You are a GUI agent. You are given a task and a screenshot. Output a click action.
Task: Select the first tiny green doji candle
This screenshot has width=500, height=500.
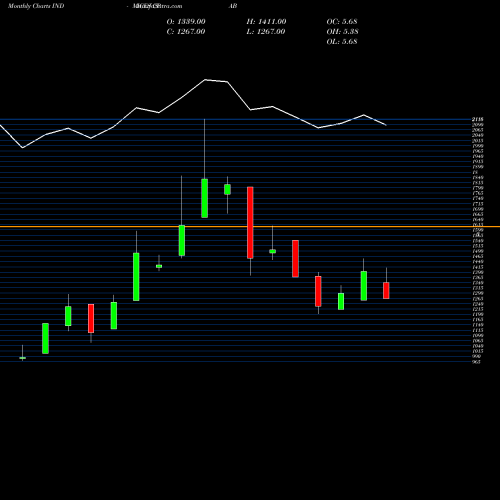point(23,358)
